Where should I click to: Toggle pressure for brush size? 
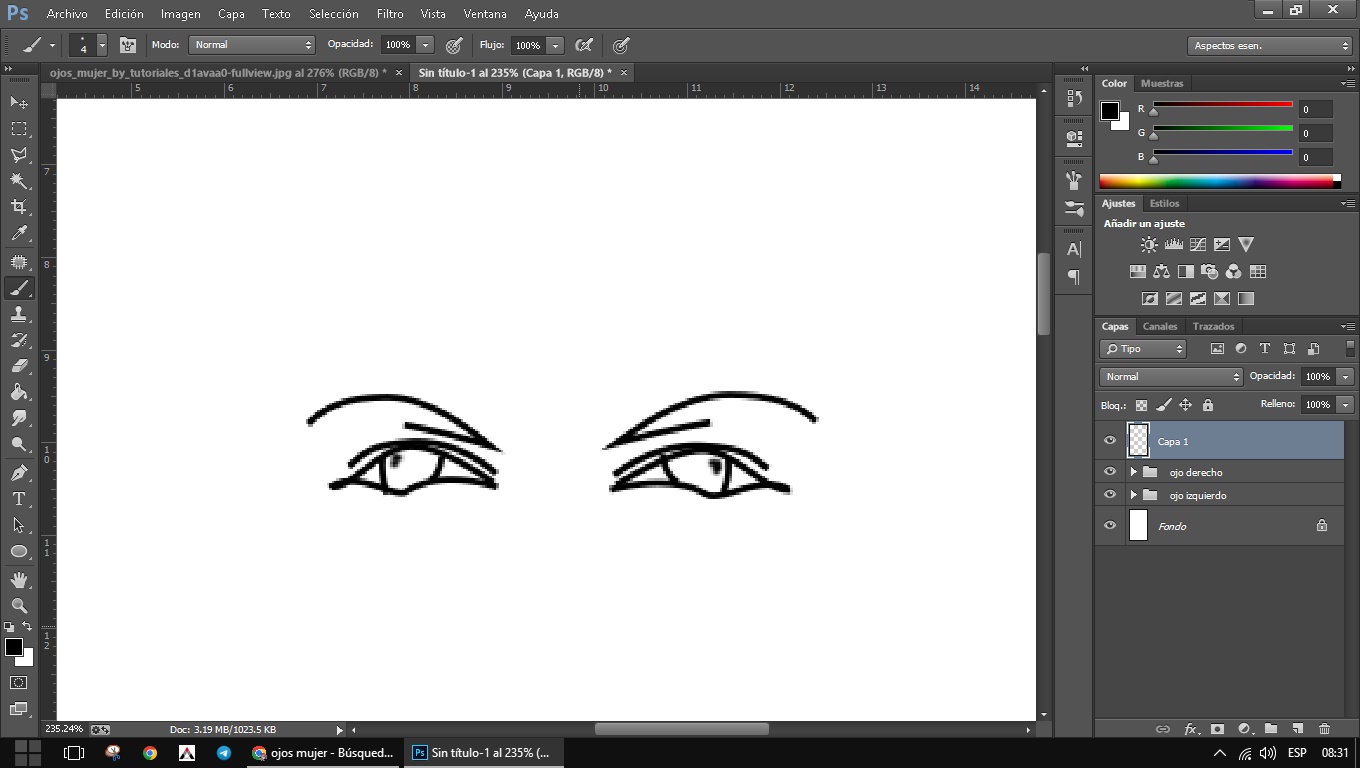tap(621, 45)
